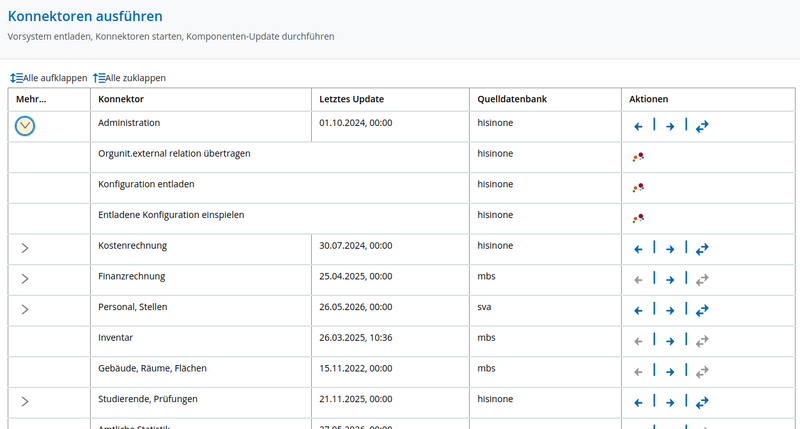
Task: Click double-arrow icon in Personal, Stellen row
Action: 702,310
